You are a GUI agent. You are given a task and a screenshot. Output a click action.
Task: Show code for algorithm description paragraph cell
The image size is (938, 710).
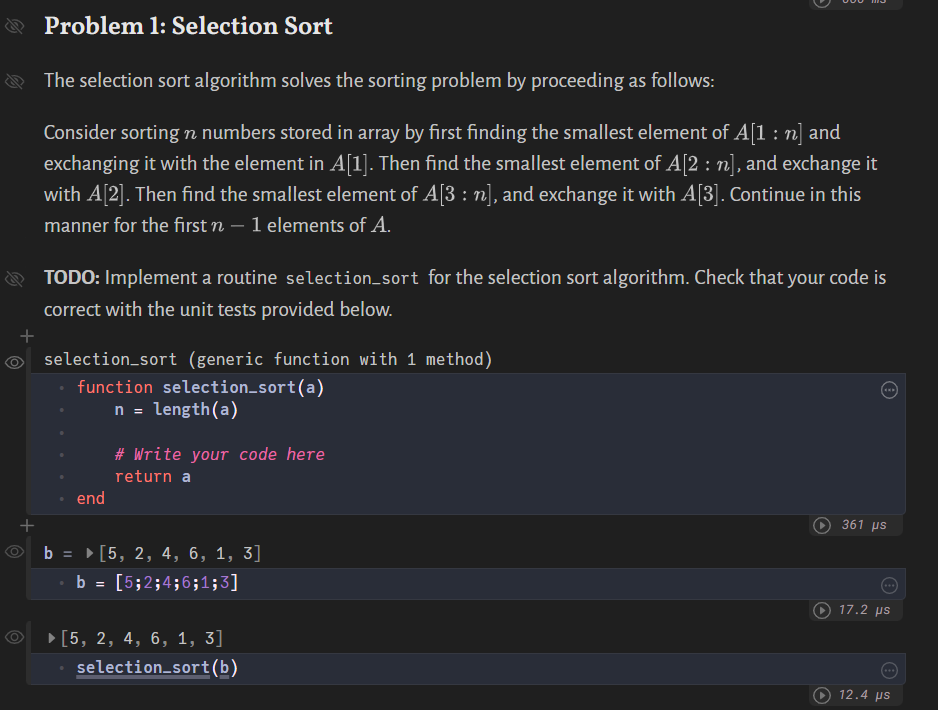click(15, 81)
